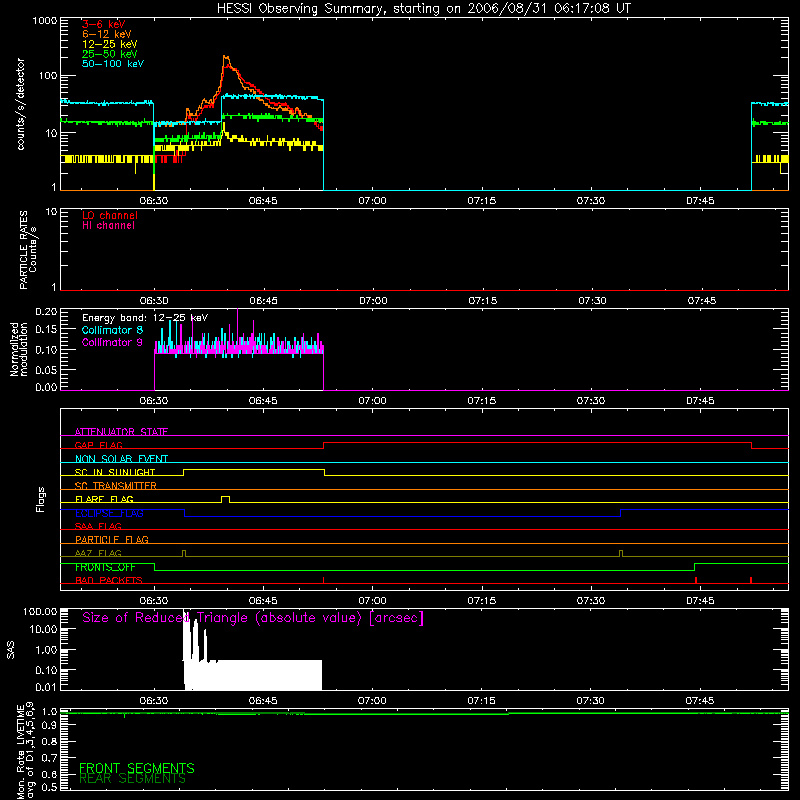The height and width of the screenshot is (800, 800).
Task: Click the 12-25 keV count-rate legend entry
Action: (x=109, y=44)
